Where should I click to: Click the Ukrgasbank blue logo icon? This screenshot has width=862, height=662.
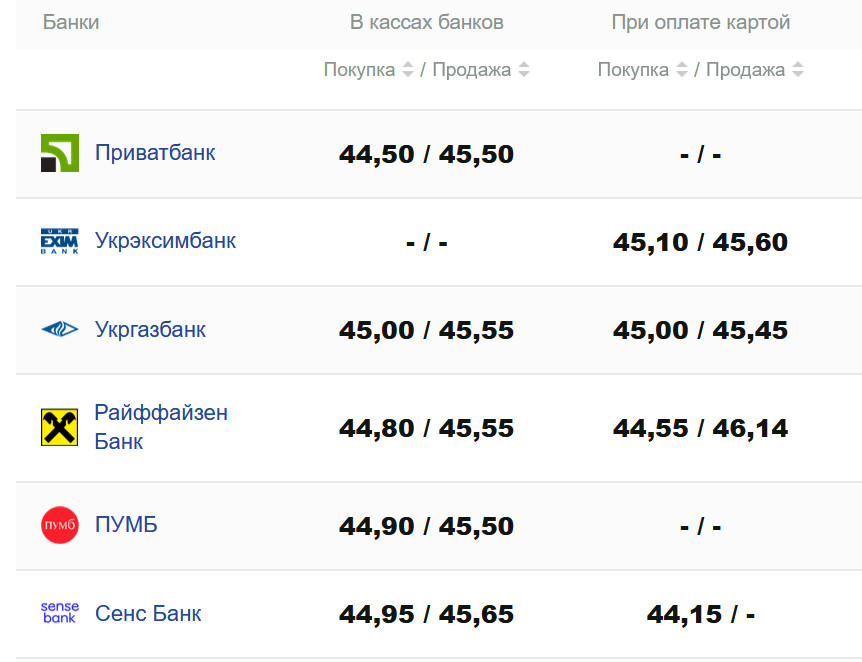tap(60, 329)
